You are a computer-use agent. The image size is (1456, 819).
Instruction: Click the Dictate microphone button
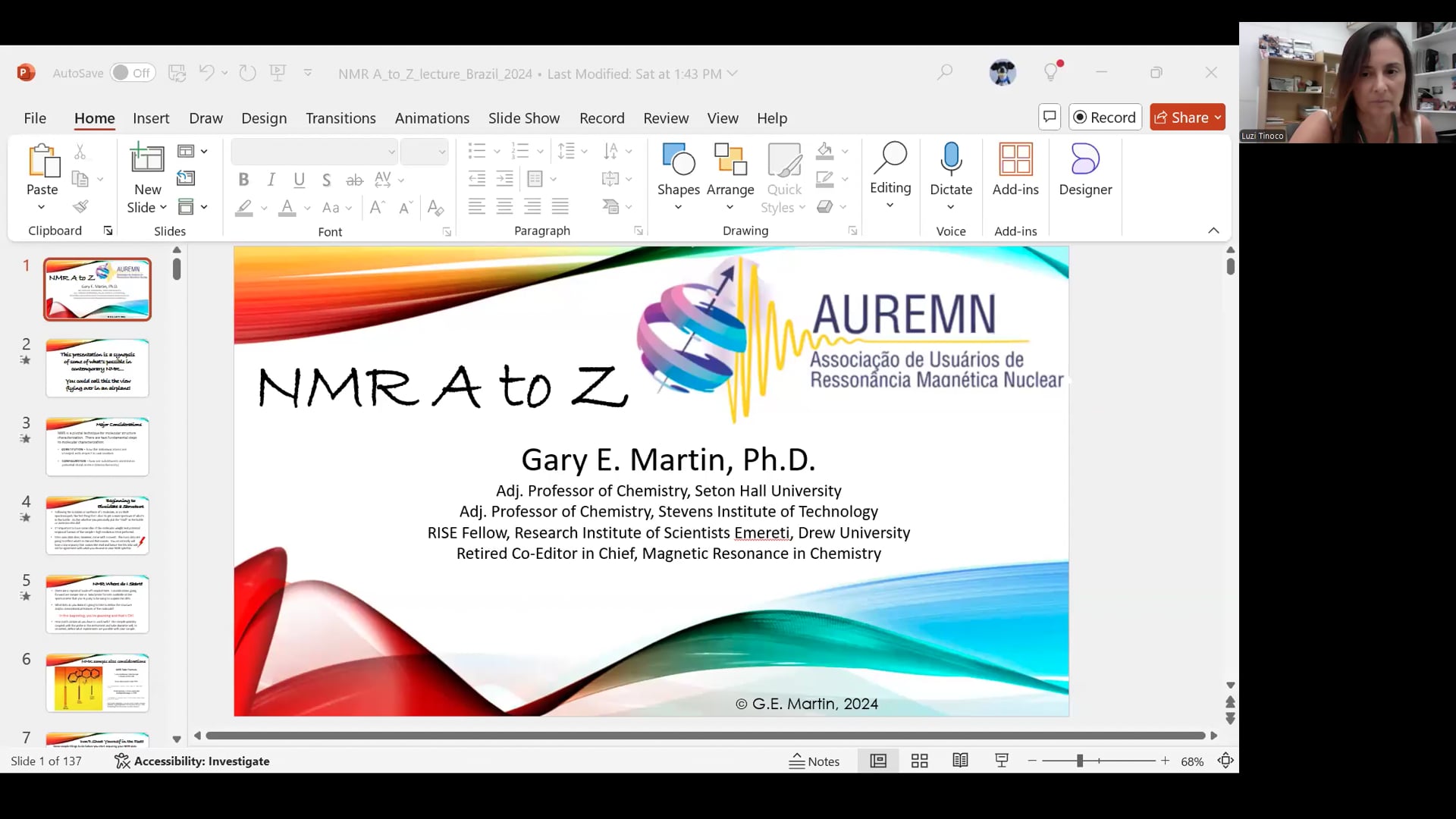point(951,177)
